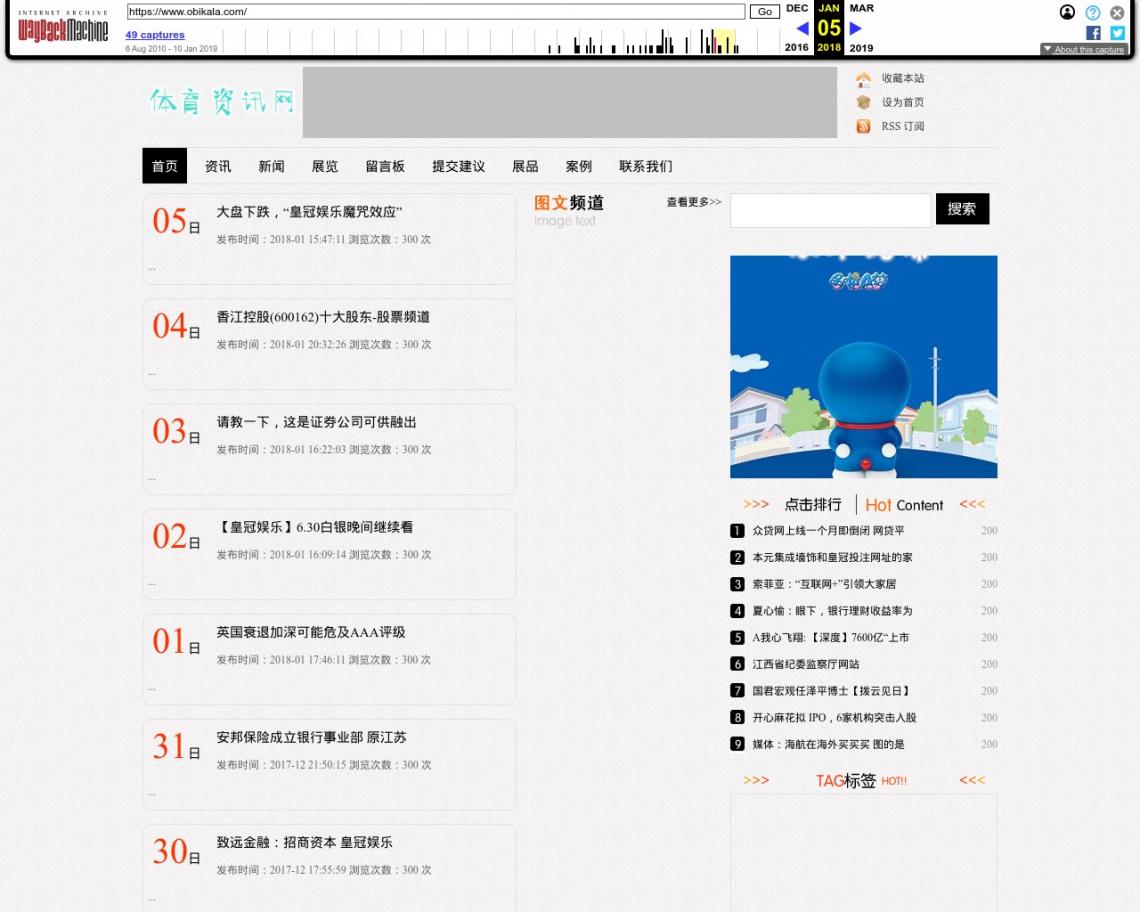Open hot item 2 本元集成墙饰和皇冠投注网址的家
Image resolution: width=1140 pixels, height=912 pixels.
(x=832, y=558)
